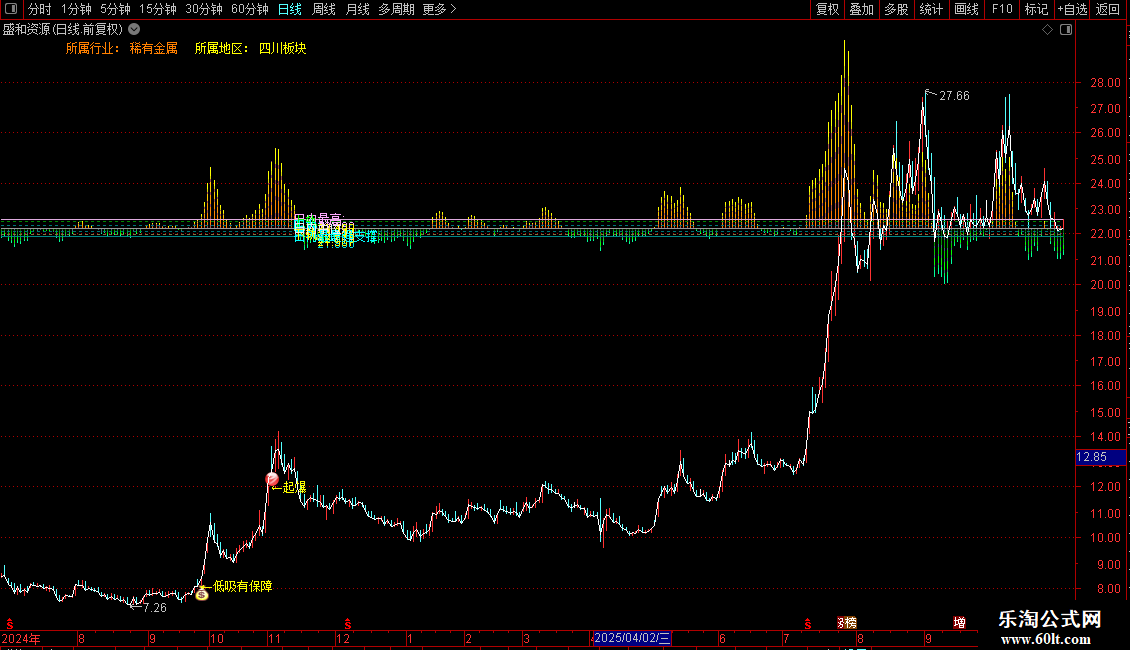Click the S marker near month 7
Screen dimensions: 1130x650
(x=808, y=623)
